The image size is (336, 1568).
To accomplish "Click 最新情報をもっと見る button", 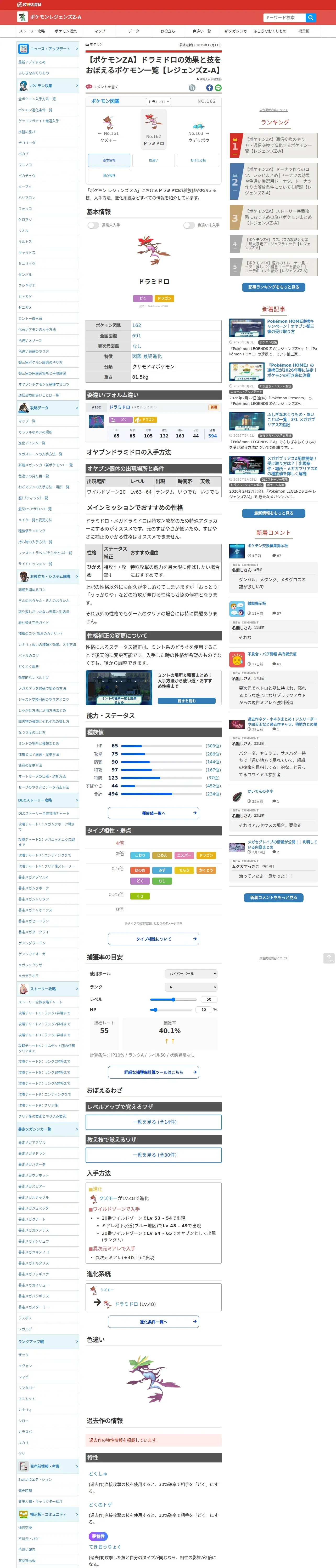I will click(274, 513).
